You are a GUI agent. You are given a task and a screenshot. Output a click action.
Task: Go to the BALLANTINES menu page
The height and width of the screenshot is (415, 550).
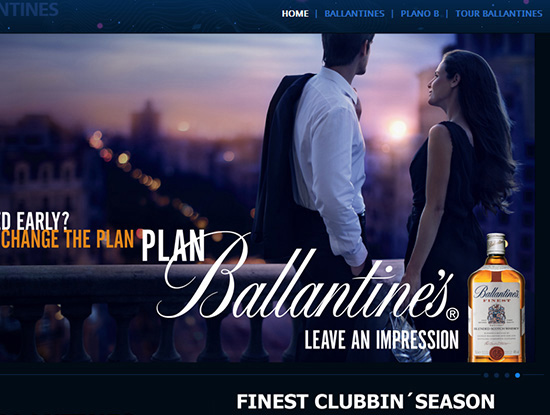354,14
